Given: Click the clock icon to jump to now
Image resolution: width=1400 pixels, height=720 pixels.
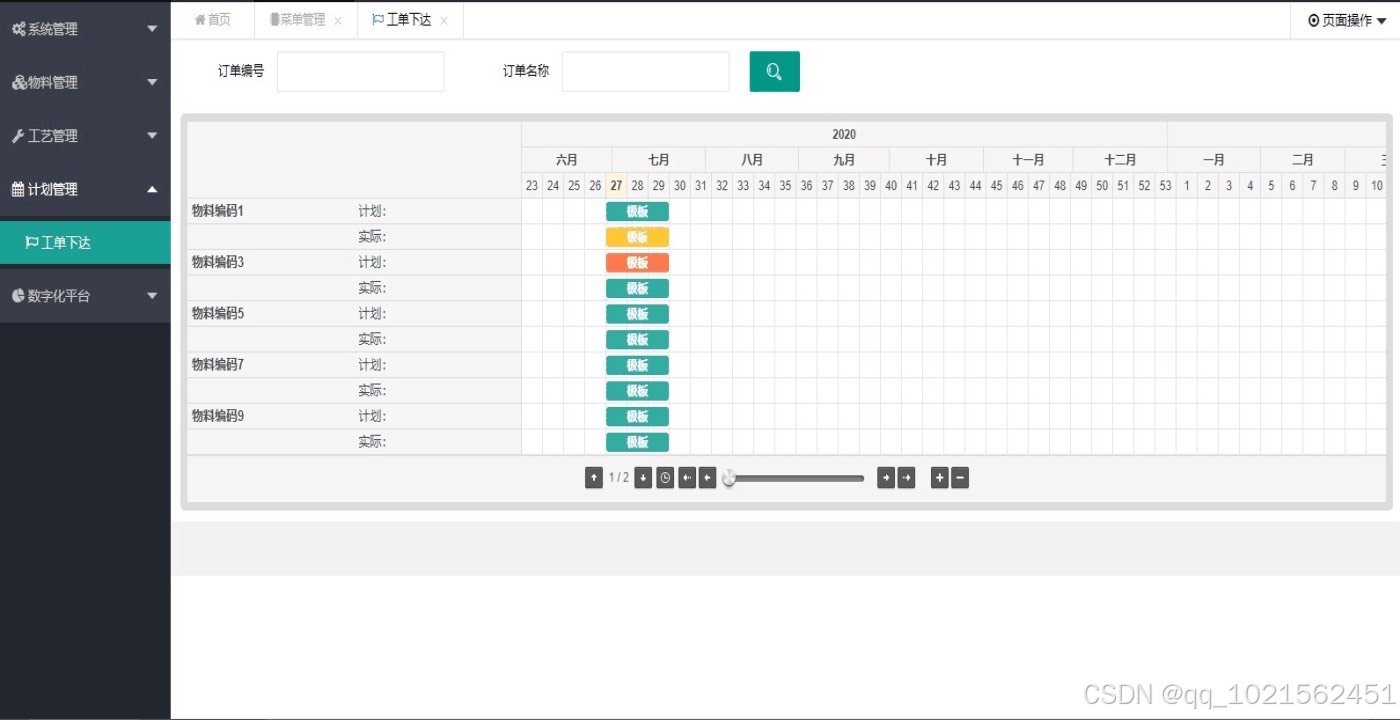Looking at the screenshot, I should (x=665, y=478).
